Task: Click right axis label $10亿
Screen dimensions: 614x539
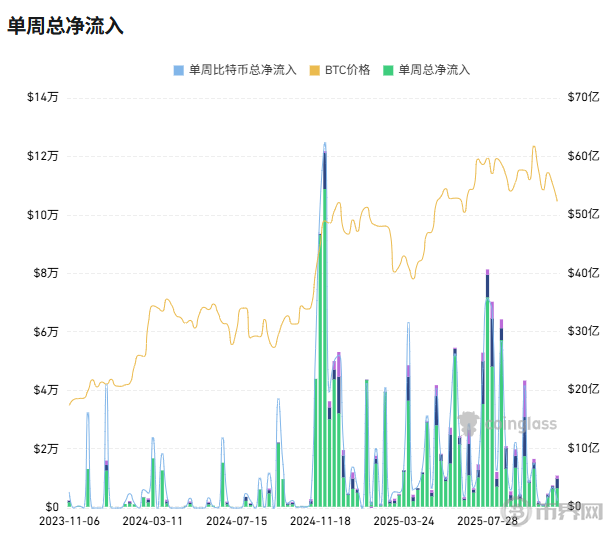Action: (x=583, y=448)
